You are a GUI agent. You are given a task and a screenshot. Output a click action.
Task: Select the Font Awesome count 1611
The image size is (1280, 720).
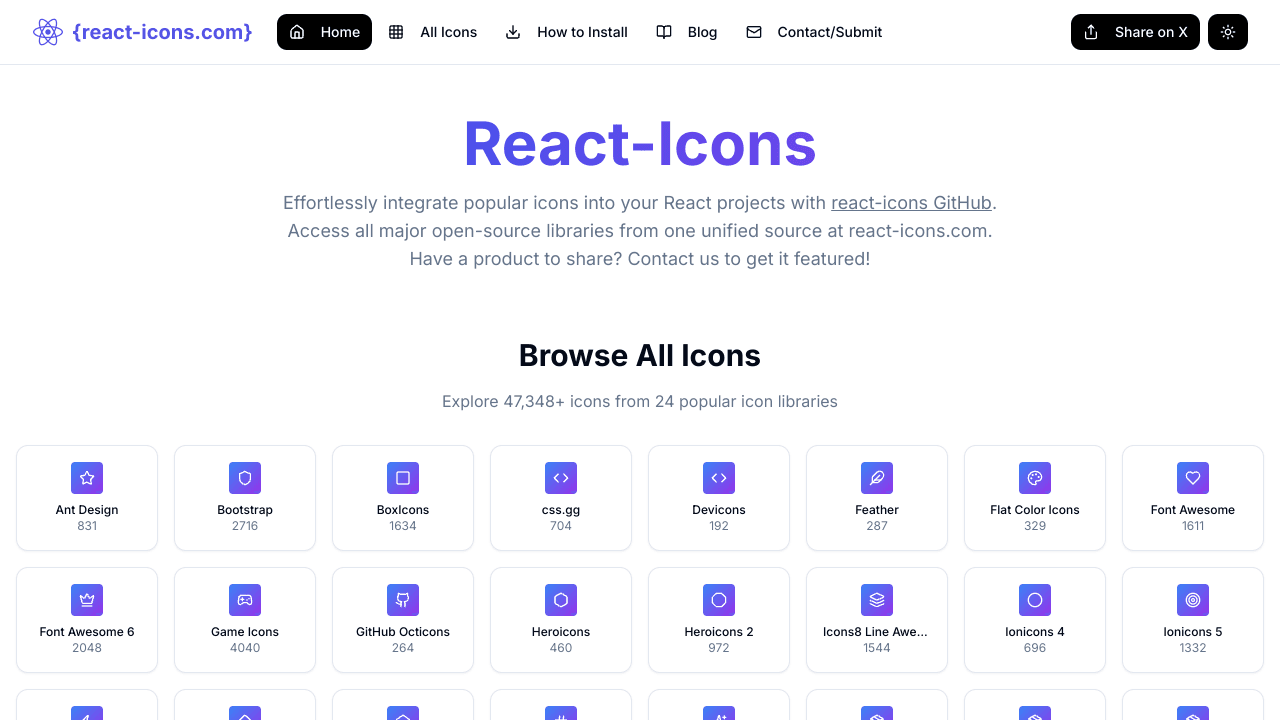click(x=1193, y=526)
